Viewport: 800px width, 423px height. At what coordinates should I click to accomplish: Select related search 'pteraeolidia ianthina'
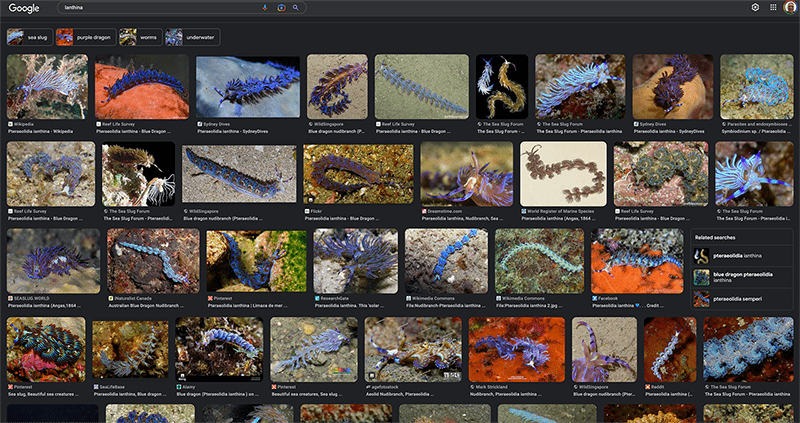pyautogui.click(x=742, y=256)
